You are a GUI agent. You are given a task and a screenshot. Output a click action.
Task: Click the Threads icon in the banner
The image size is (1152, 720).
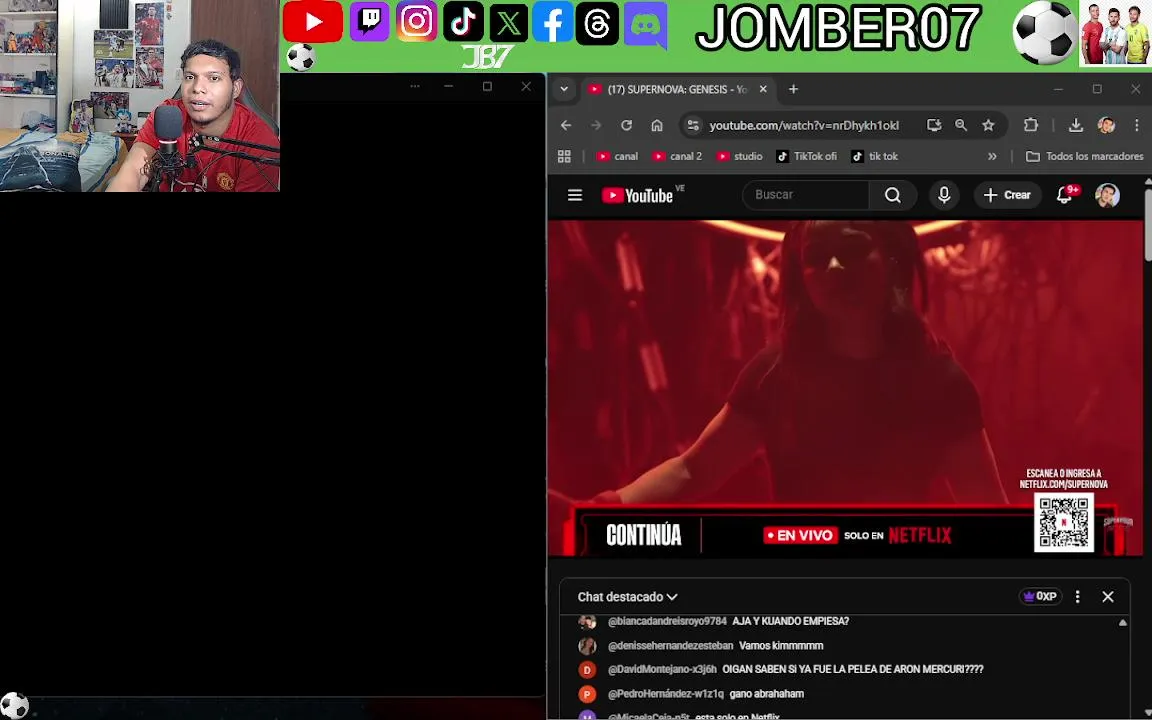point(597,24)
